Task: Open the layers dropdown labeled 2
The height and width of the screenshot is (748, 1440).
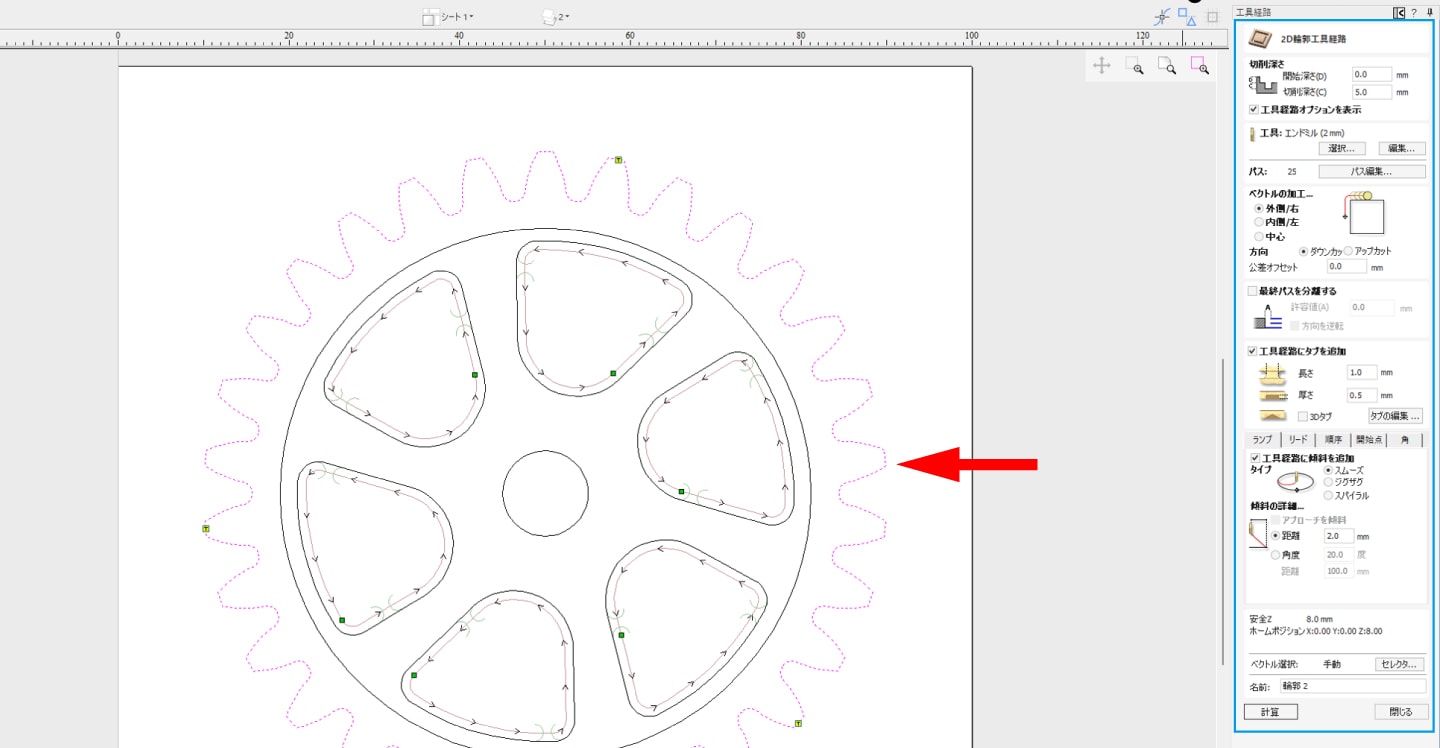Action: click(x=555, y=17)
